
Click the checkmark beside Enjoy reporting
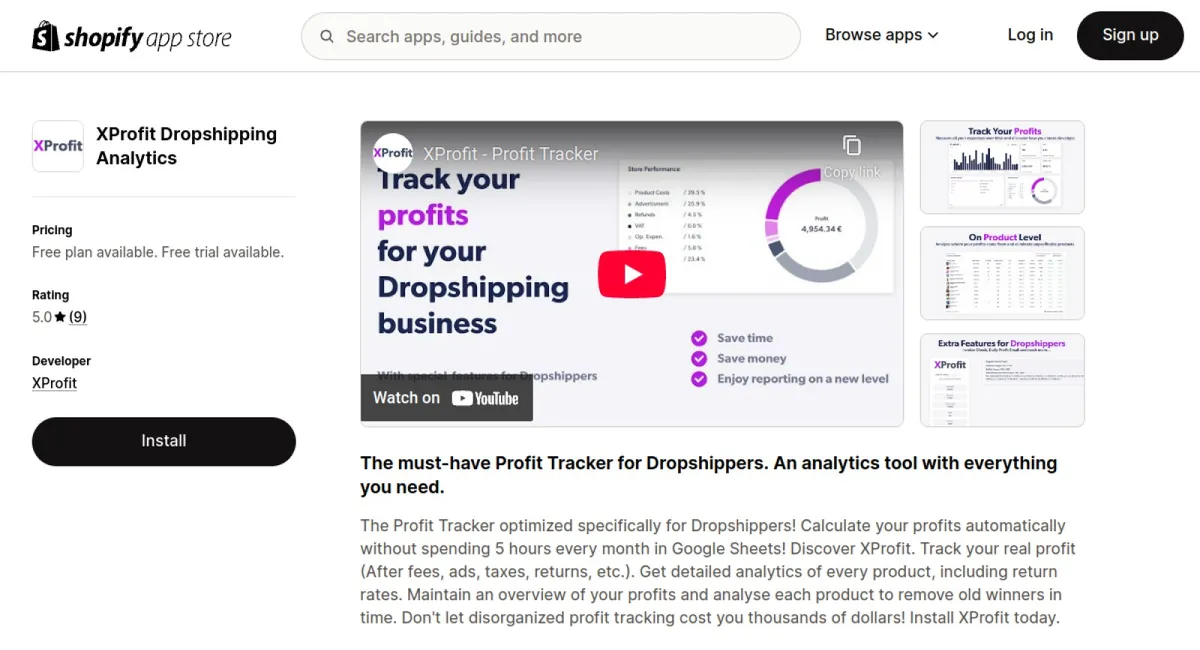(699, 379)
